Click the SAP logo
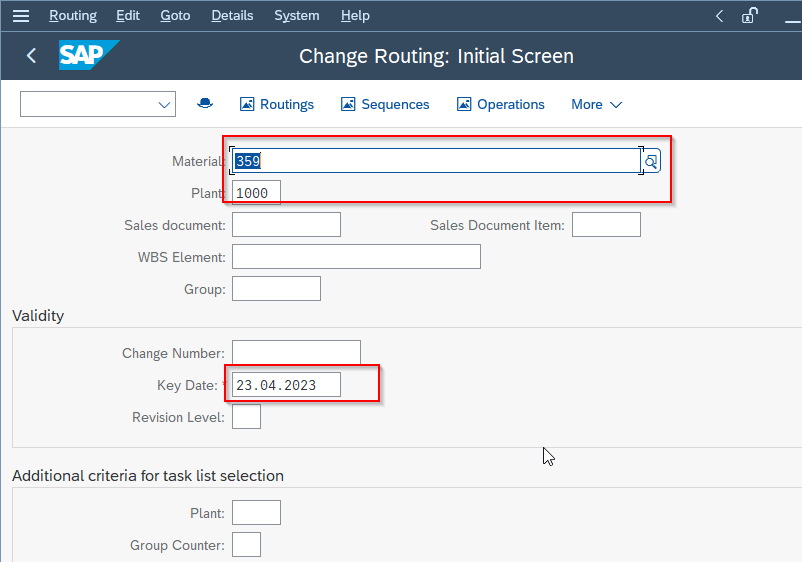Image resolution: width=802 pixels, height=562 pixels. pos(89,55)
